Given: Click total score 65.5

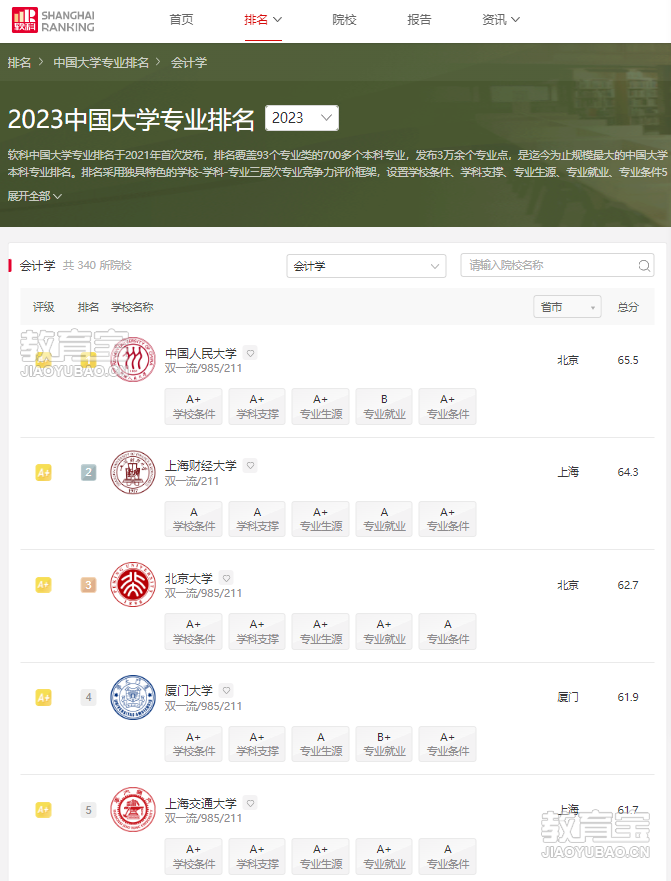Looking at the screenshot, I should point(628,360).
